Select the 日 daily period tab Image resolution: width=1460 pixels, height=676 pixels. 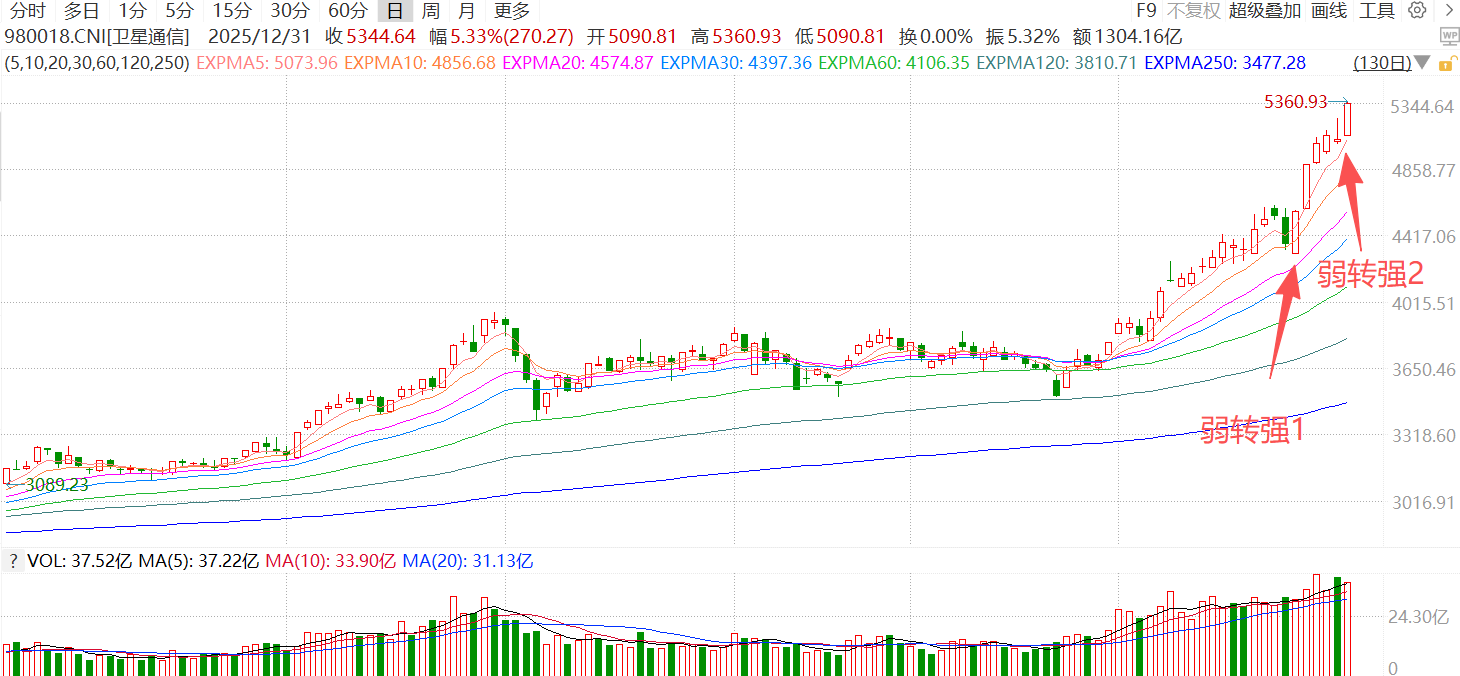[x=395, y=11]
